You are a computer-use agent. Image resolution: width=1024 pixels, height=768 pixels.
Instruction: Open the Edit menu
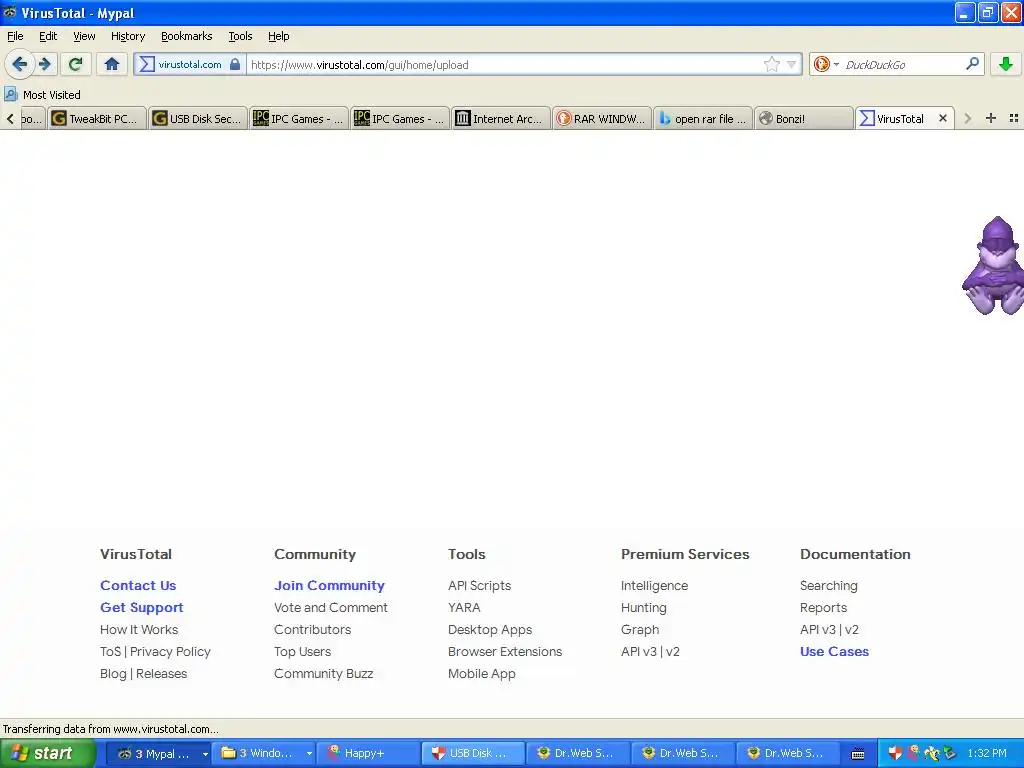click(48, 36)
